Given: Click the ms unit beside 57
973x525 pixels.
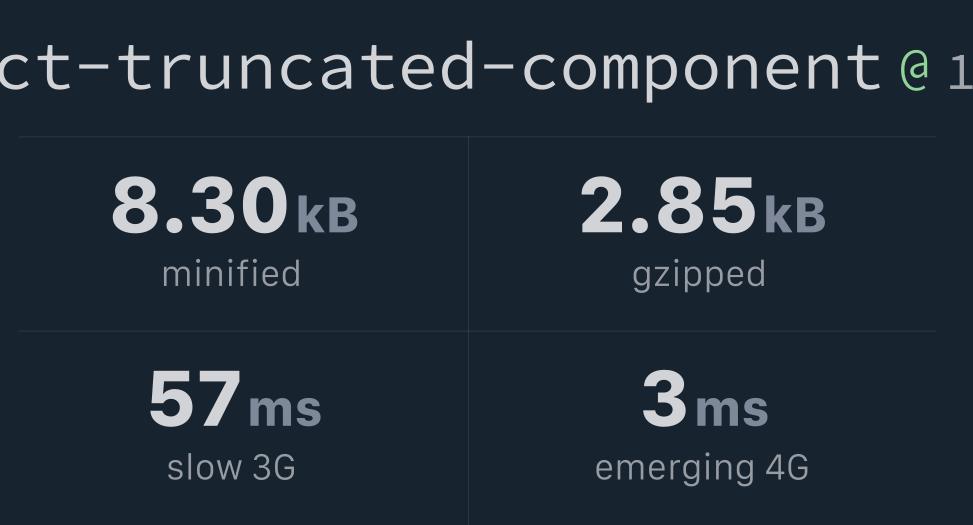Looking at the screenshot, I should click(x=285, y=410).
